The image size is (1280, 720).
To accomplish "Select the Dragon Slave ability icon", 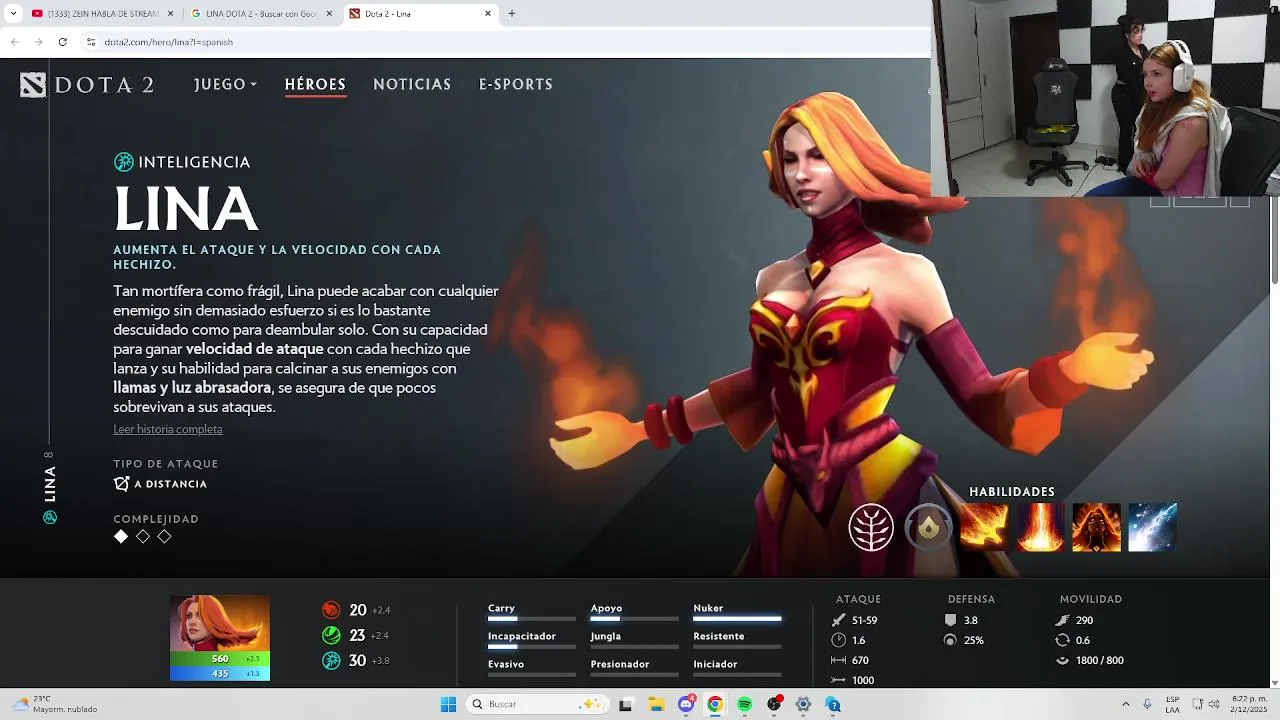I will tap(984, 527).
